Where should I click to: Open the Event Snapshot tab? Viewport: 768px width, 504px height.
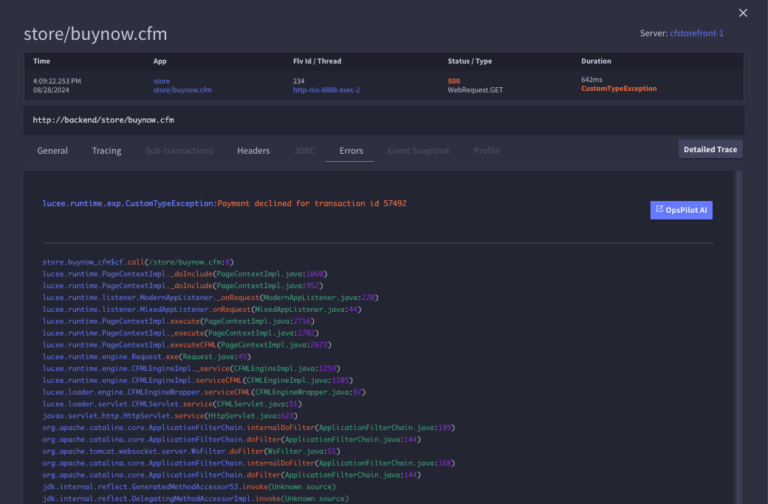tap(418, 151)
